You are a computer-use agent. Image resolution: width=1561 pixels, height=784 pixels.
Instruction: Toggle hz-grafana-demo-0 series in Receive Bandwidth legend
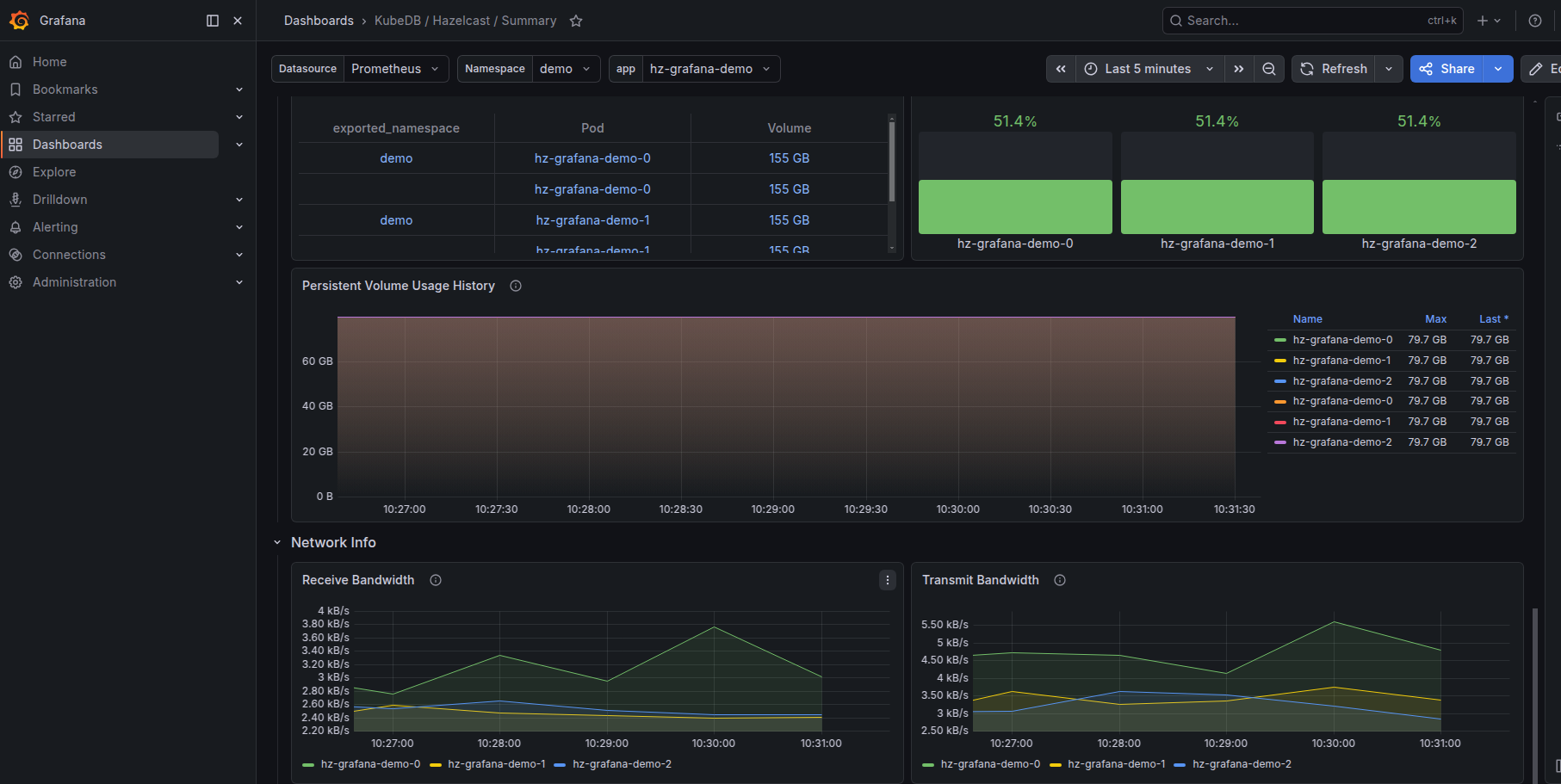click(370, 764)
